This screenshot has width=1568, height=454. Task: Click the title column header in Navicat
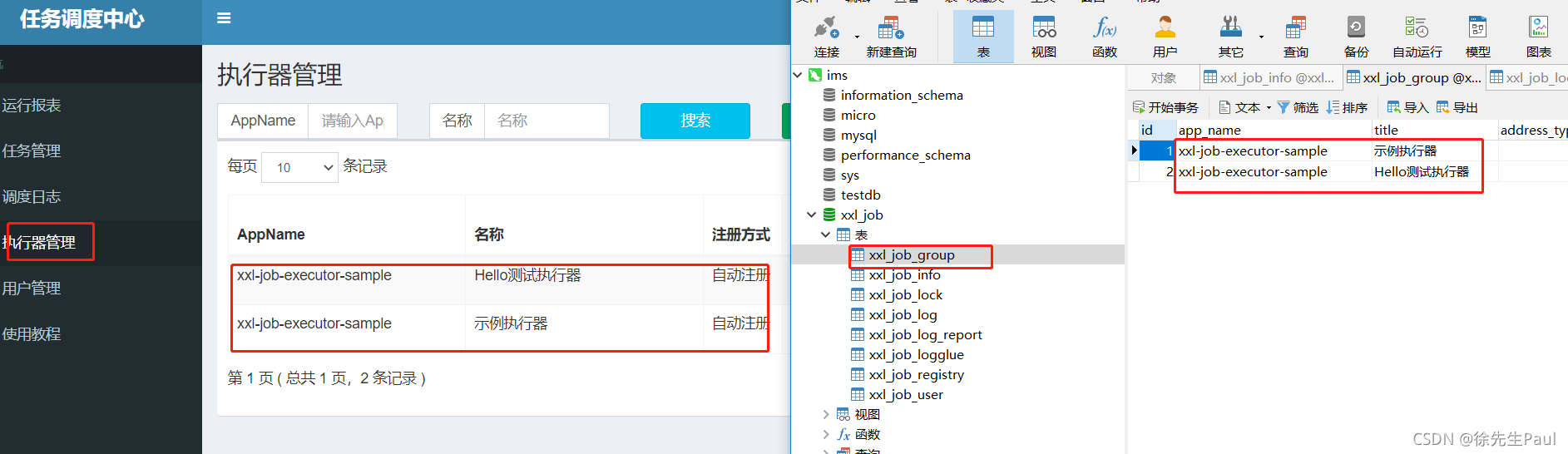(x=1434, y=130)
